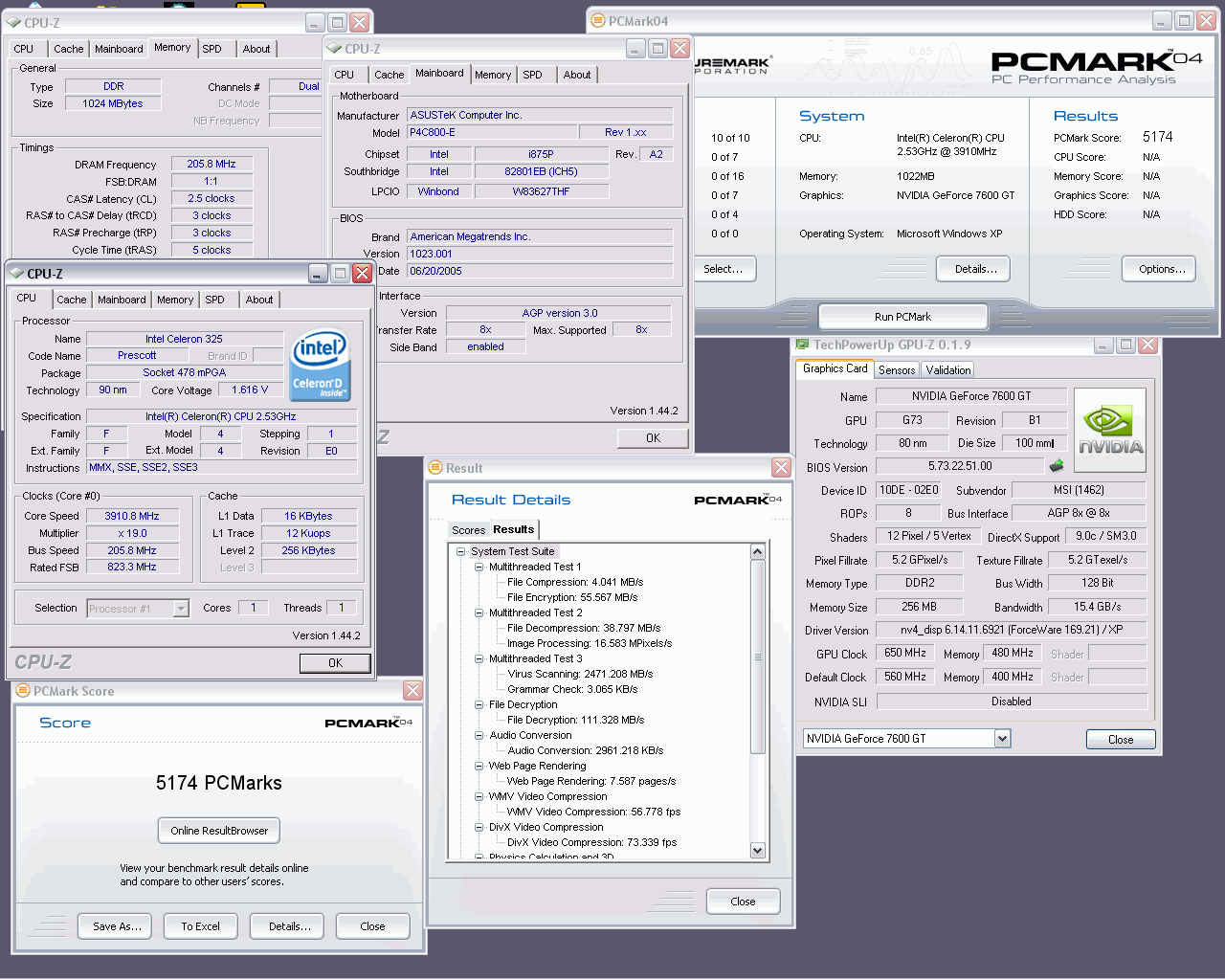Open Cache tab in CPU-Z Mainboard window
The image size is (1225, 980).
pyautogui.click(x=389, y=75)
